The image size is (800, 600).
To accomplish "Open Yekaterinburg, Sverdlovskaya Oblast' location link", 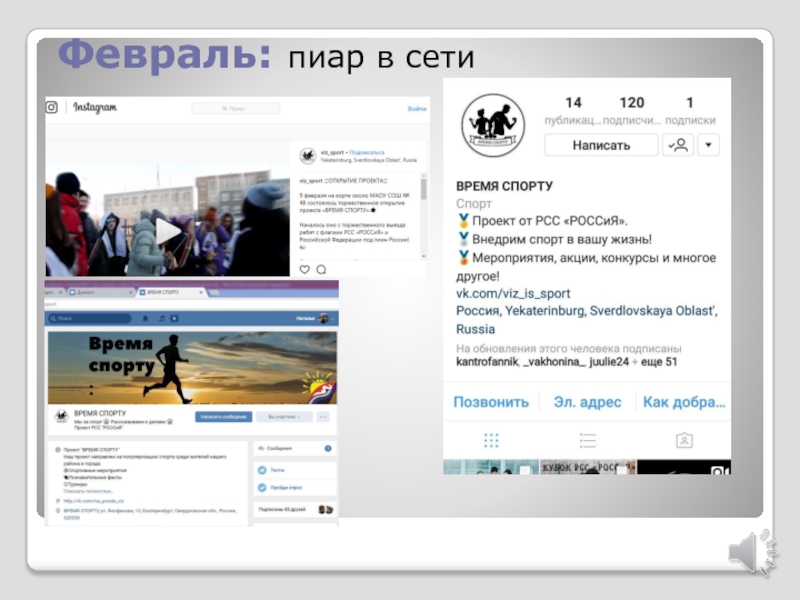I will click(587, 319).
